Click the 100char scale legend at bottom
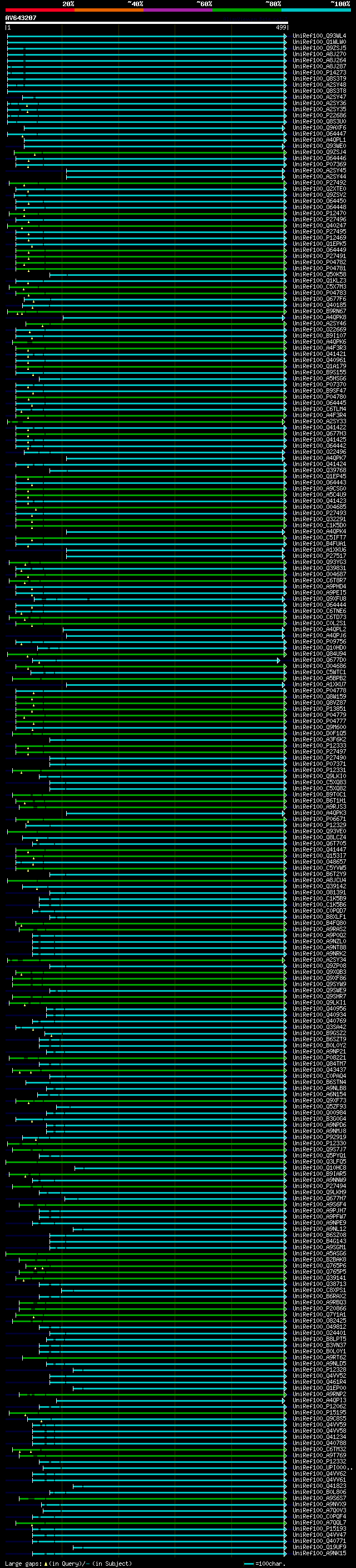356x1568 pixels. tap(265, 1564)
